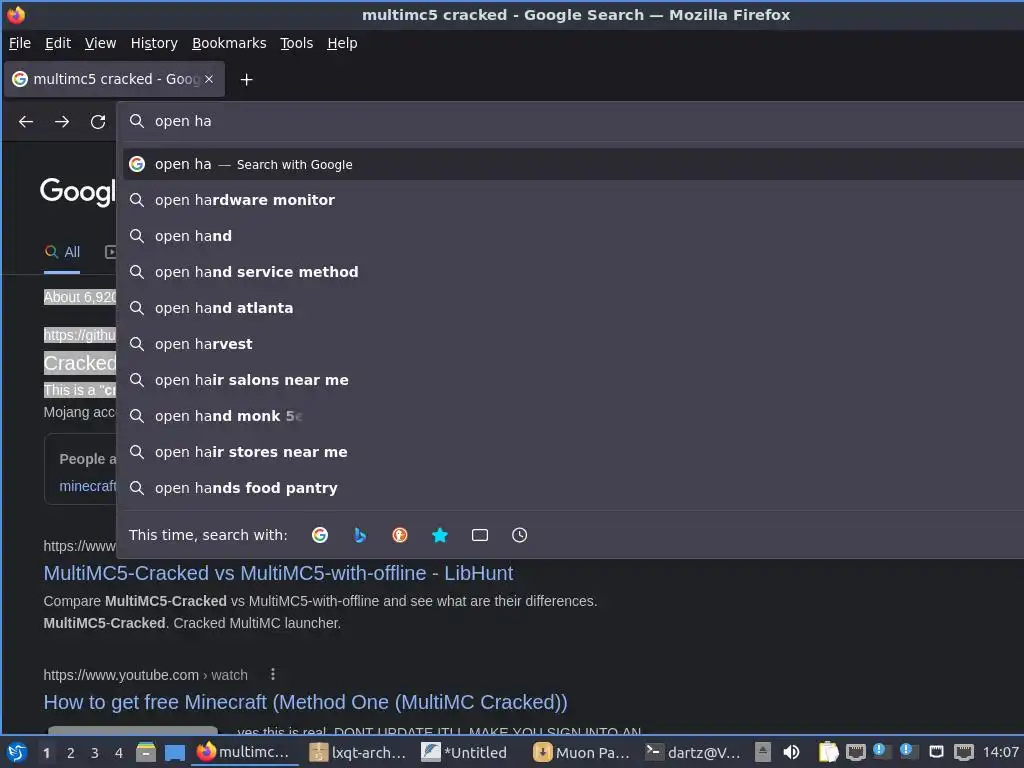Search this time with DuckDuckGo icon
The height and width of the screenshot is (768, 1024).
[x=400, y=536]
